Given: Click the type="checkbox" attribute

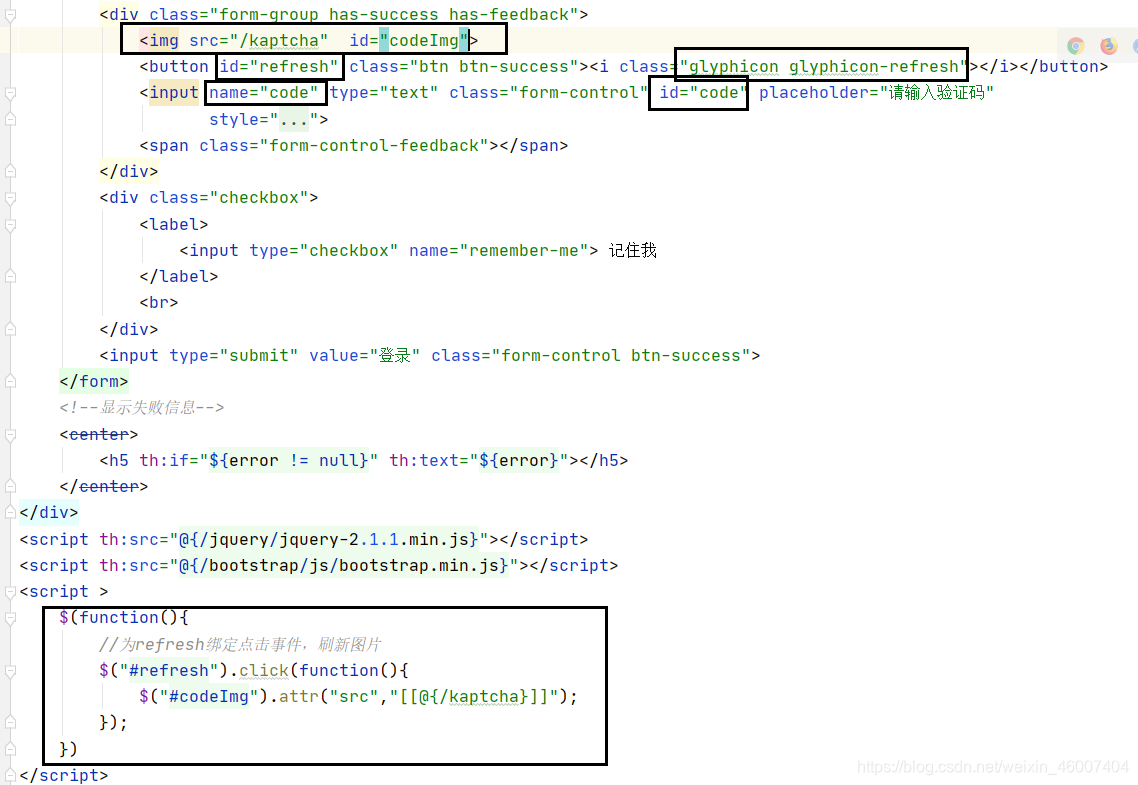Looking at the screenshot, I should tap(324, 250).
